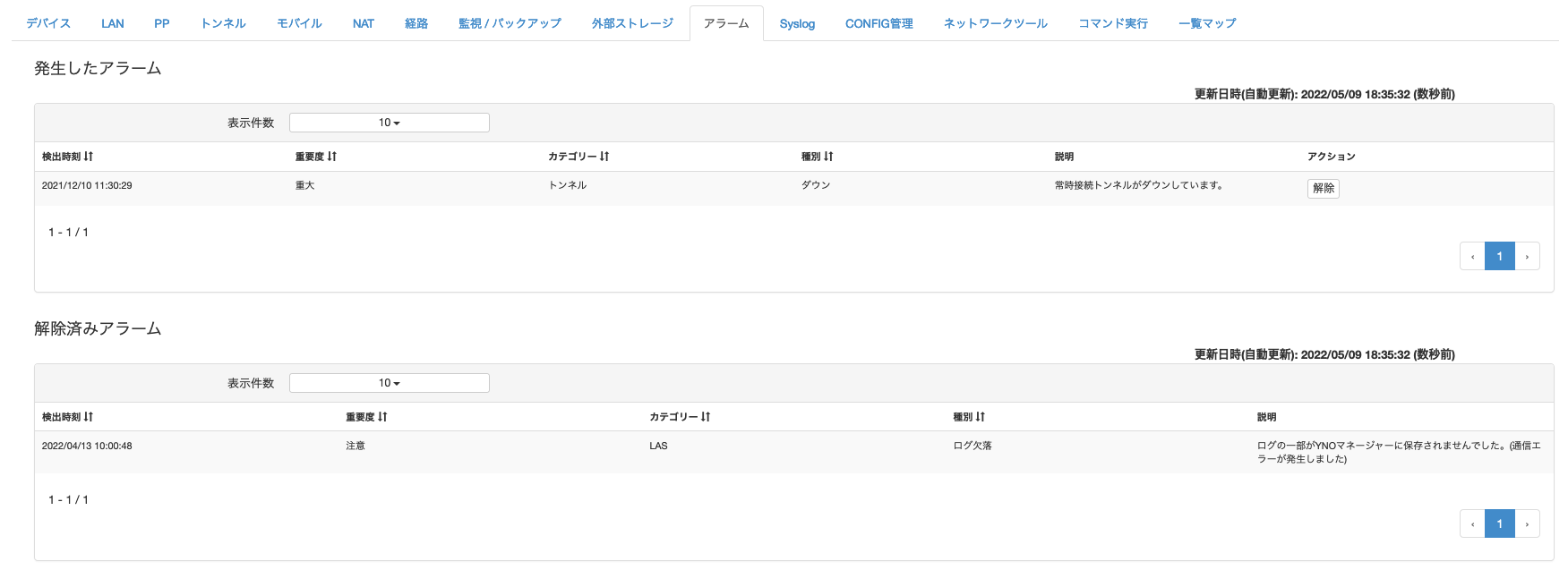This screenshot has height=587, width=1568.
Task: Open the ネットワークツール tab
Action: tap(996, 23)
